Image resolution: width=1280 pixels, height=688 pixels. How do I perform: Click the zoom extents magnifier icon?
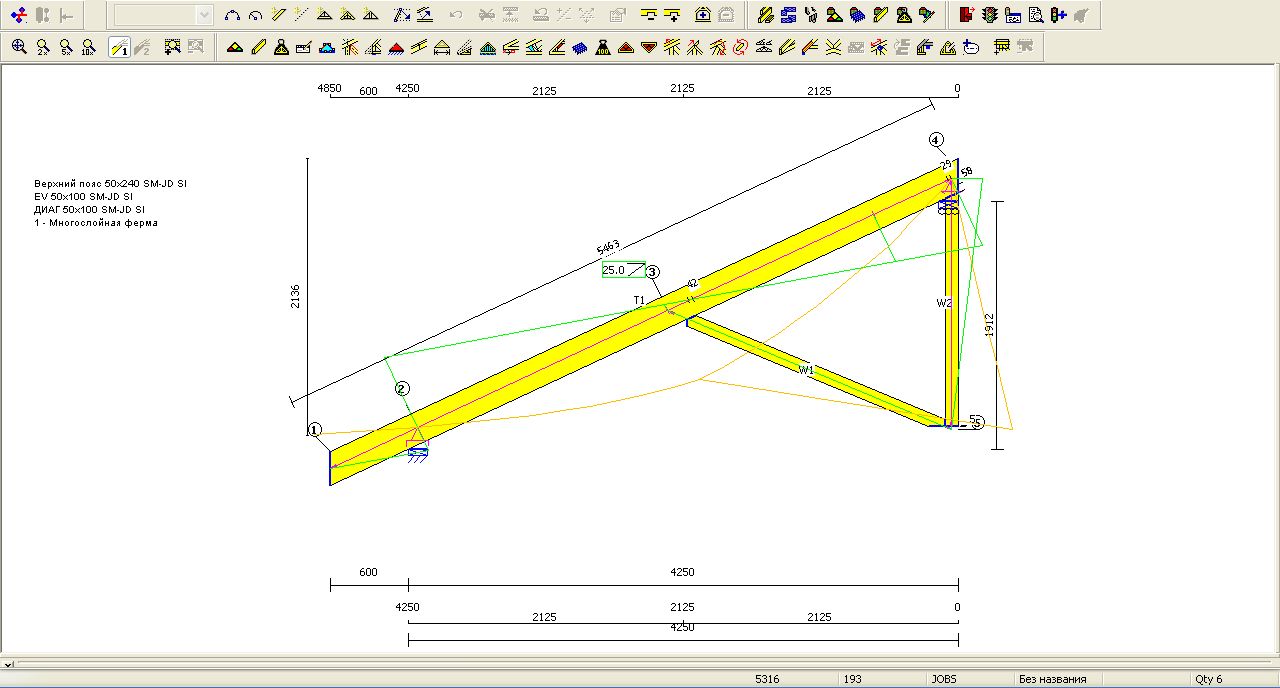pos(19,46)
